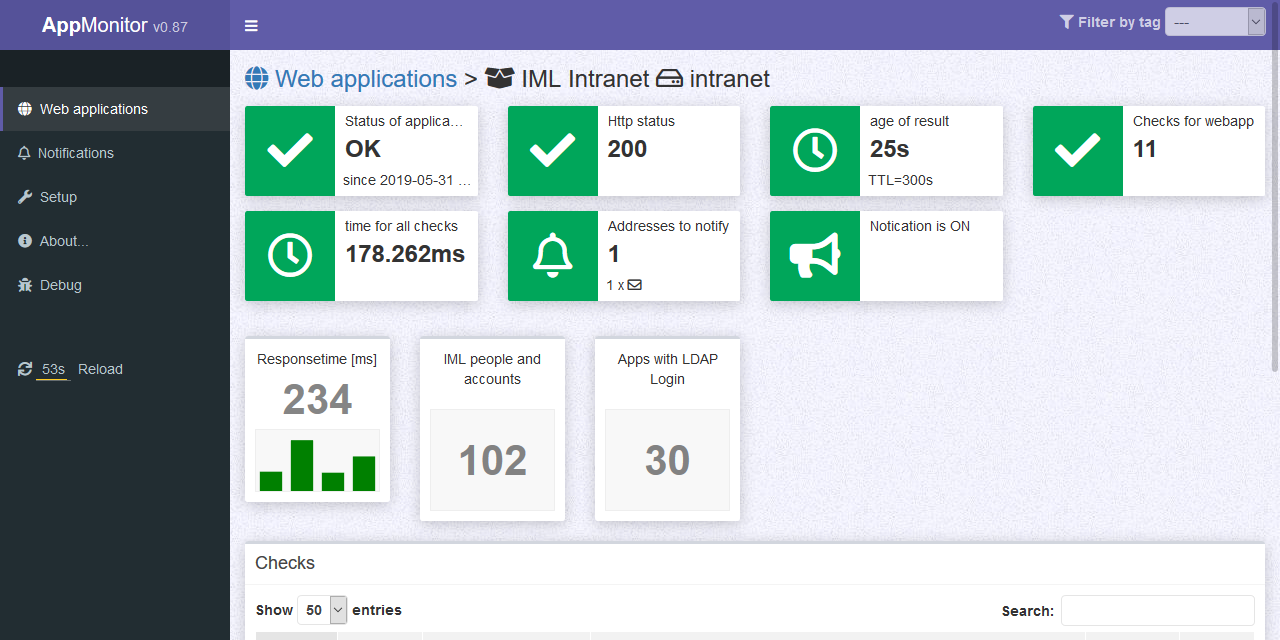Click the megaphone icon on Notication is ON tile

point(815,256)
